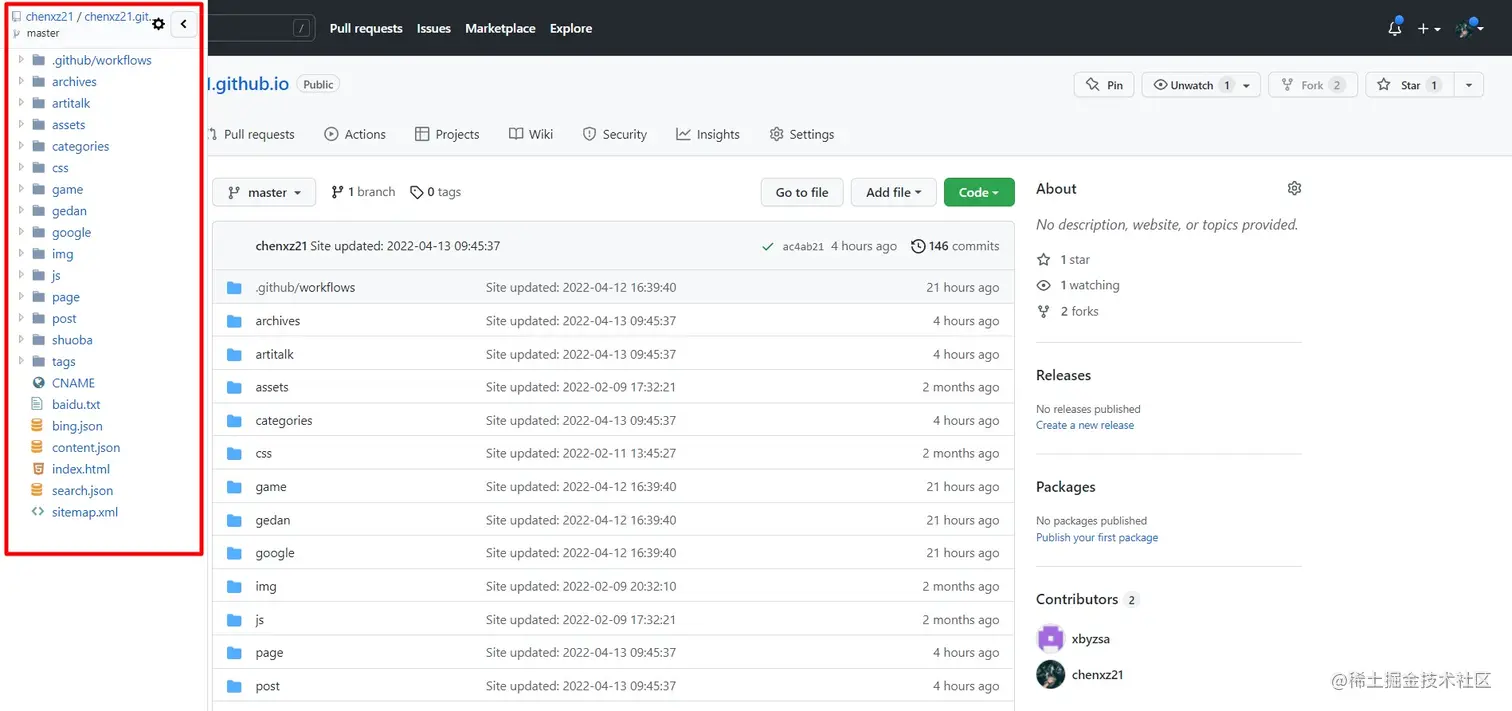Switch to the Actions tab
The width and height of the screenshot is (1512, 711).
coord(355,134)
